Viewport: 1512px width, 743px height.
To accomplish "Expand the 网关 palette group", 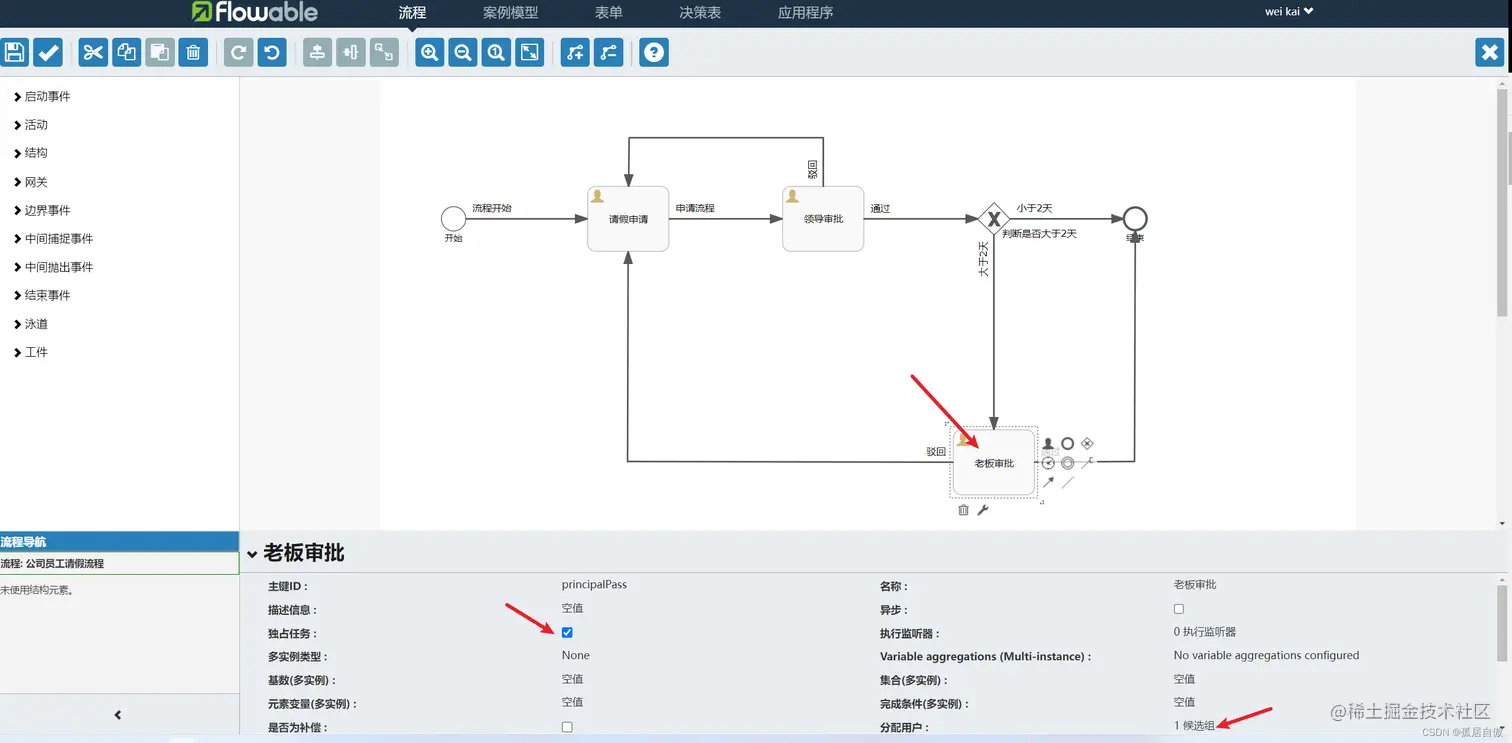I will click(31, 182).
